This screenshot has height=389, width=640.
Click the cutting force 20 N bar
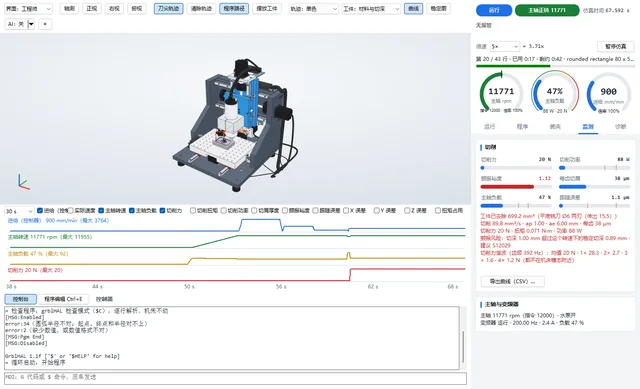point(516,168)
